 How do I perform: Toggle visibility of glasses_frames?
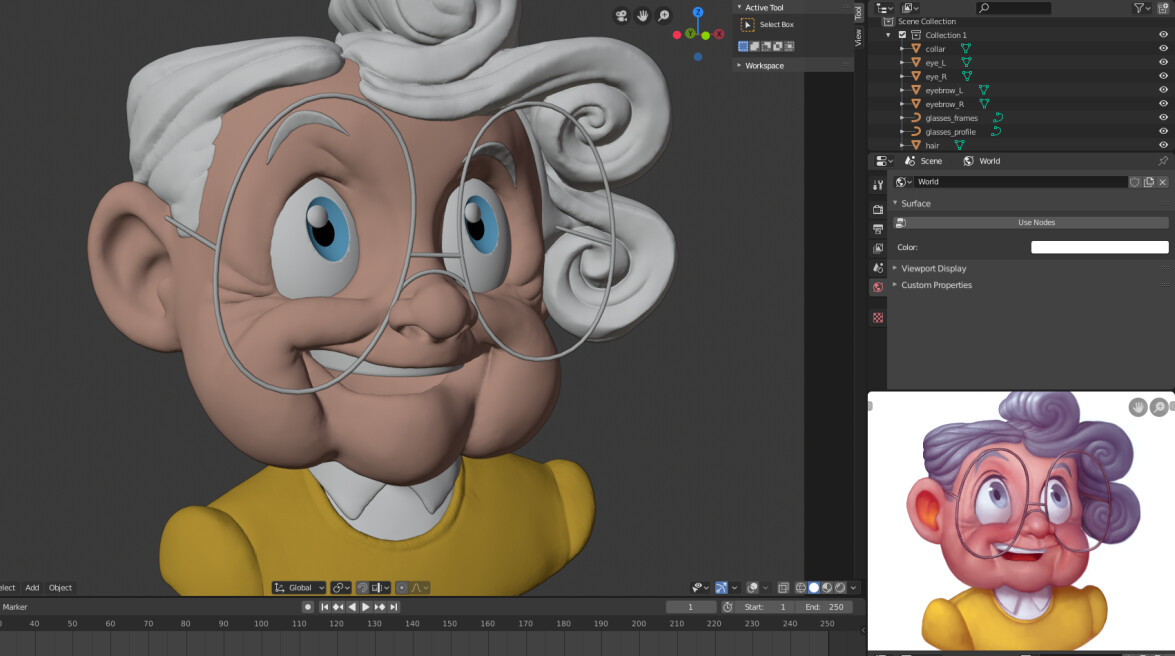tap(1163, 117)
